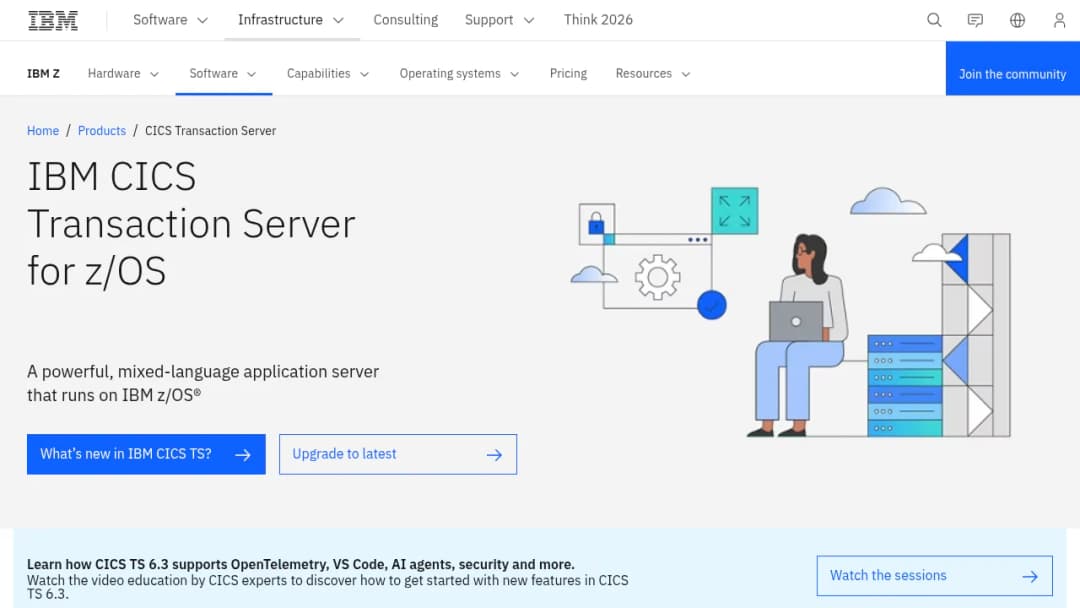This screenshot has height=608, width=1080.
Task: Click the CICS Transaction Server breadcrumb text
Action: [210, 131]
